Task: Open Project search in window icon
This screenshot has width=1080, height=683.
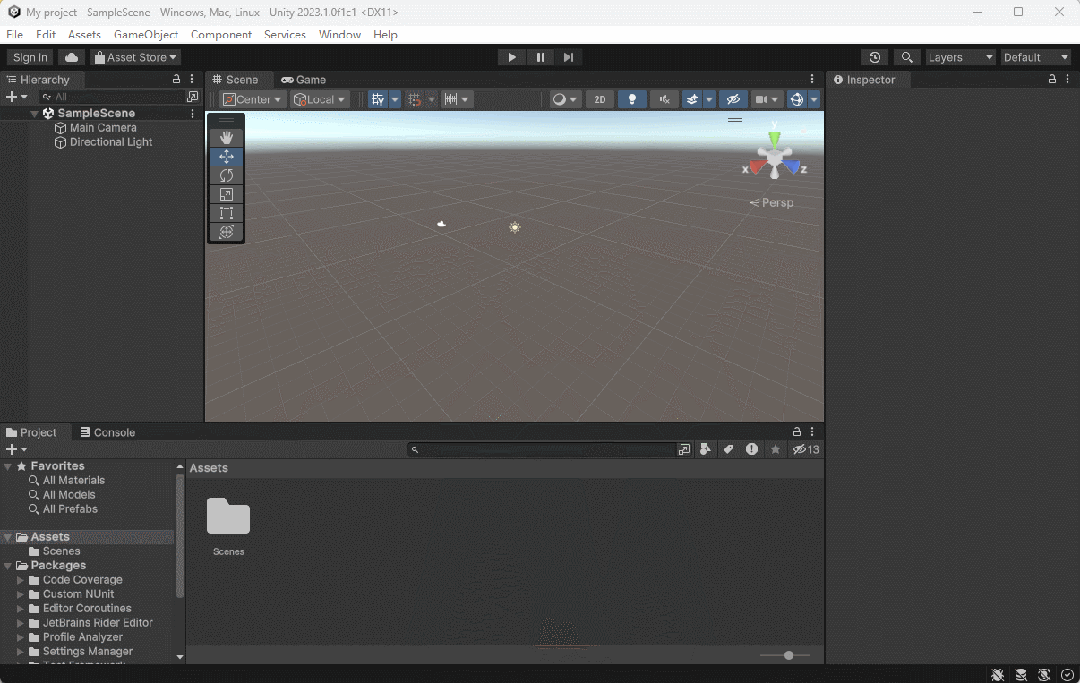Action: (684, 450)
